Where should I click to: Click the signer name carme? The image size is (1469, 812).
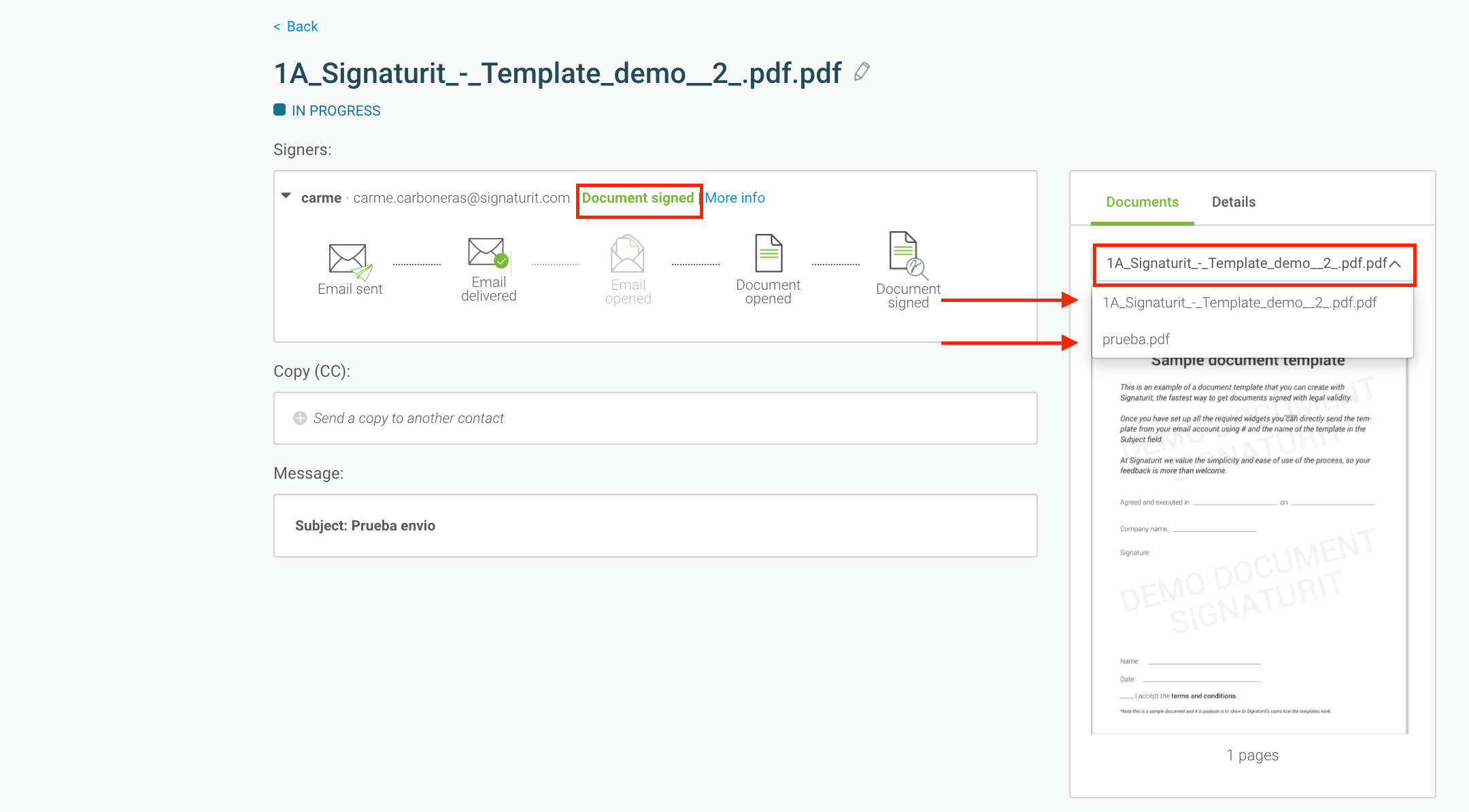coord(321,198)
